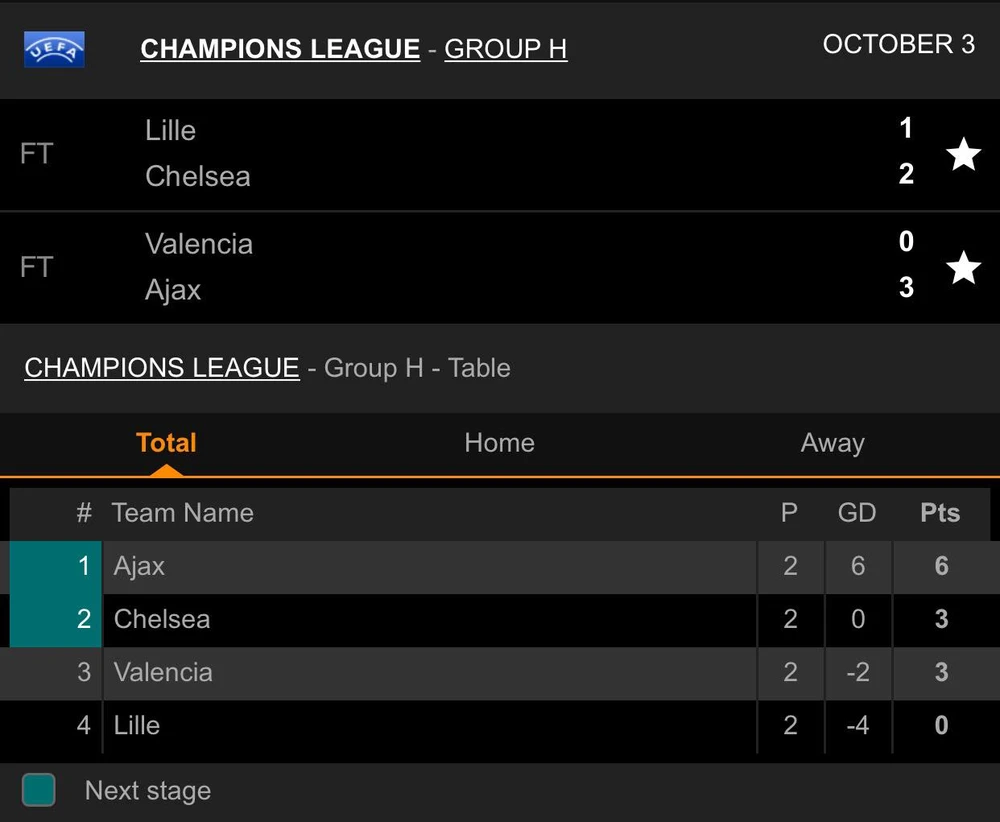Open the Champions League header link
Viewport: 1000px width, 822px height.
point(280,49)
